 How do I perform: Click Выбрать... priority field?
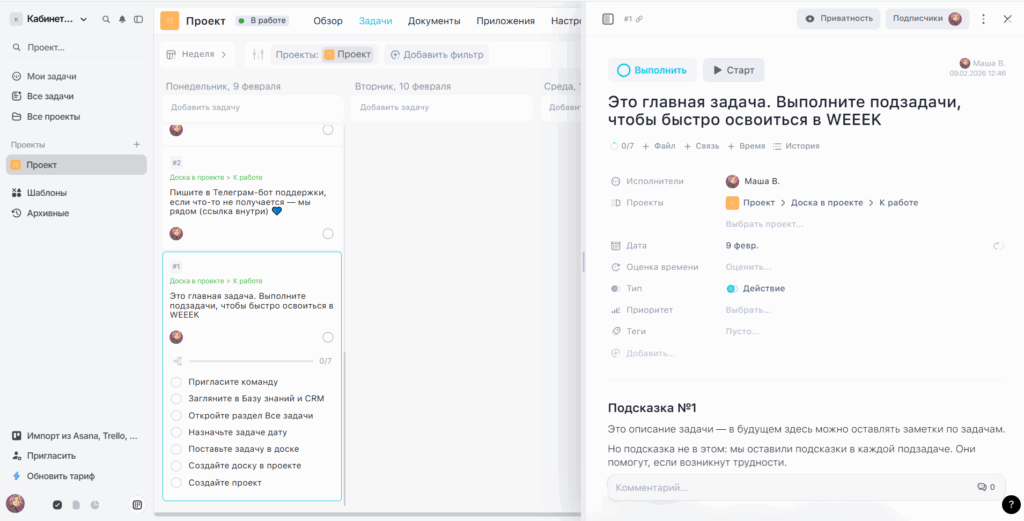(748, 310)
